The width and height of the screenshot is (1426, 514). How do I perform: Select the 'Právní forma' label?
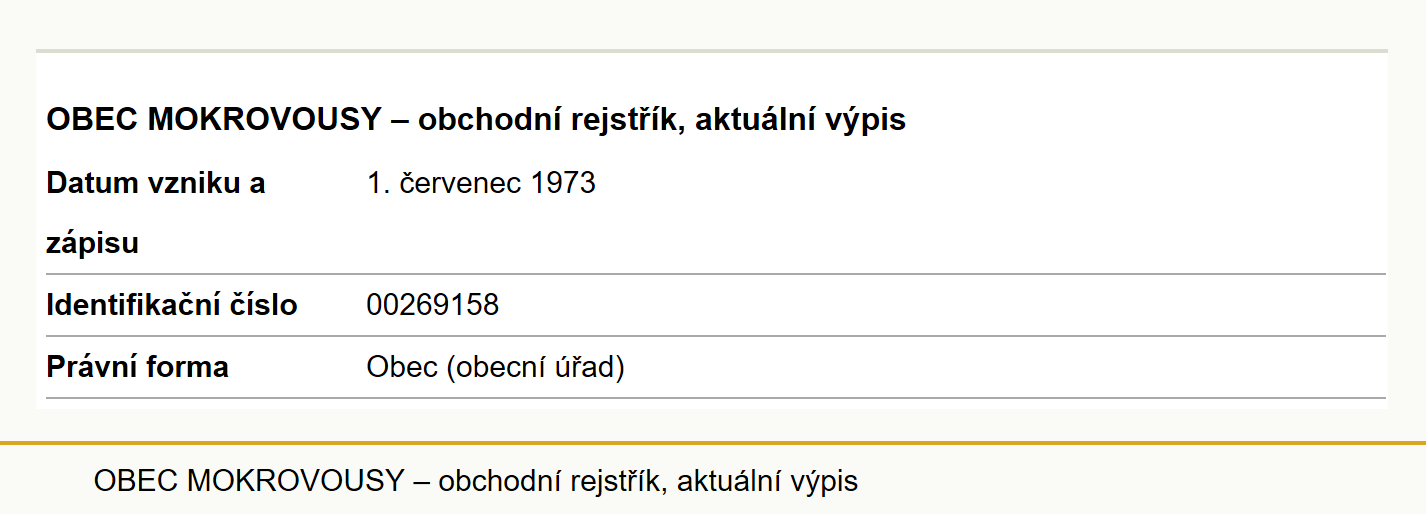click(x=138, y=367)
